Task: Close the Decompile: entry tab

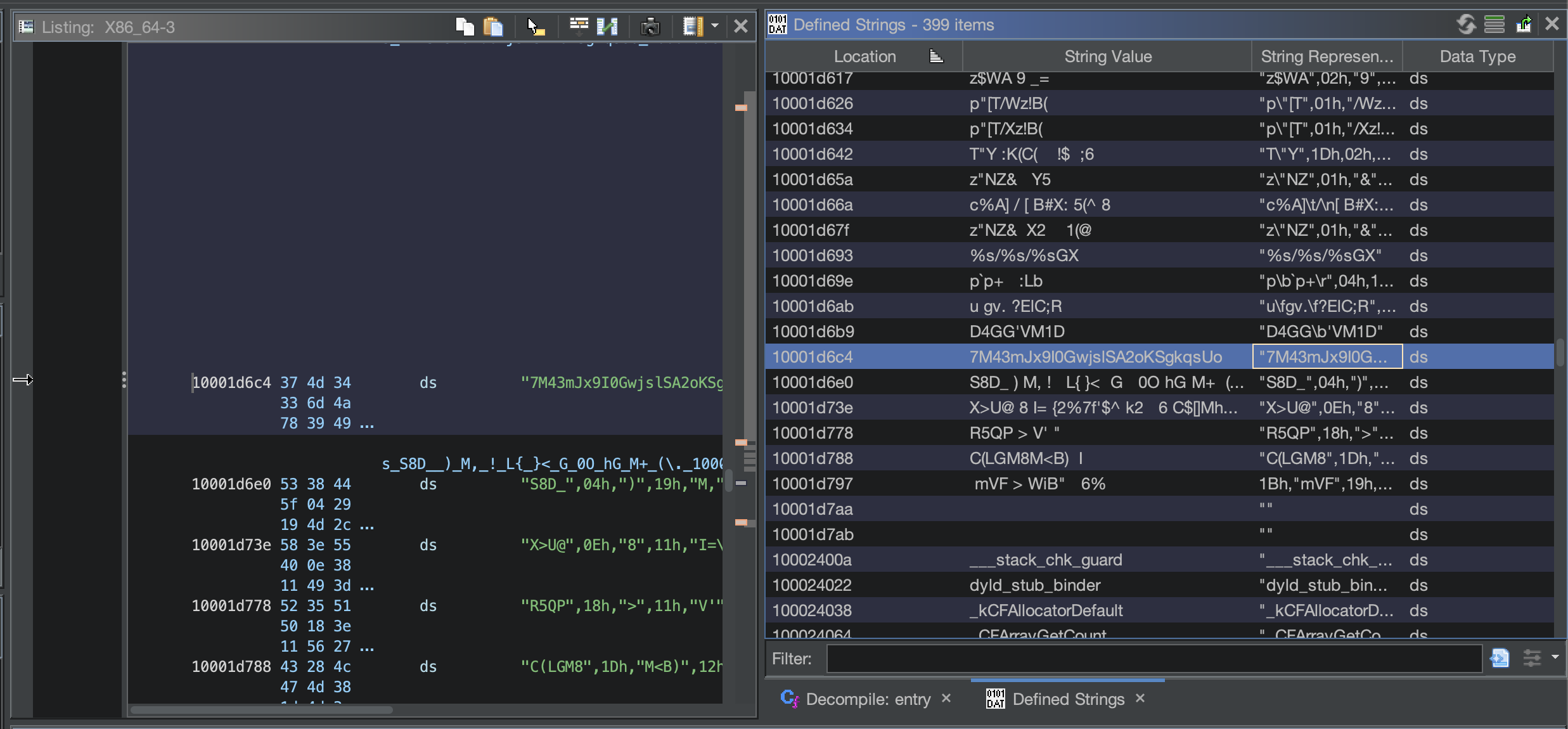Action: [x=946, y=698]
